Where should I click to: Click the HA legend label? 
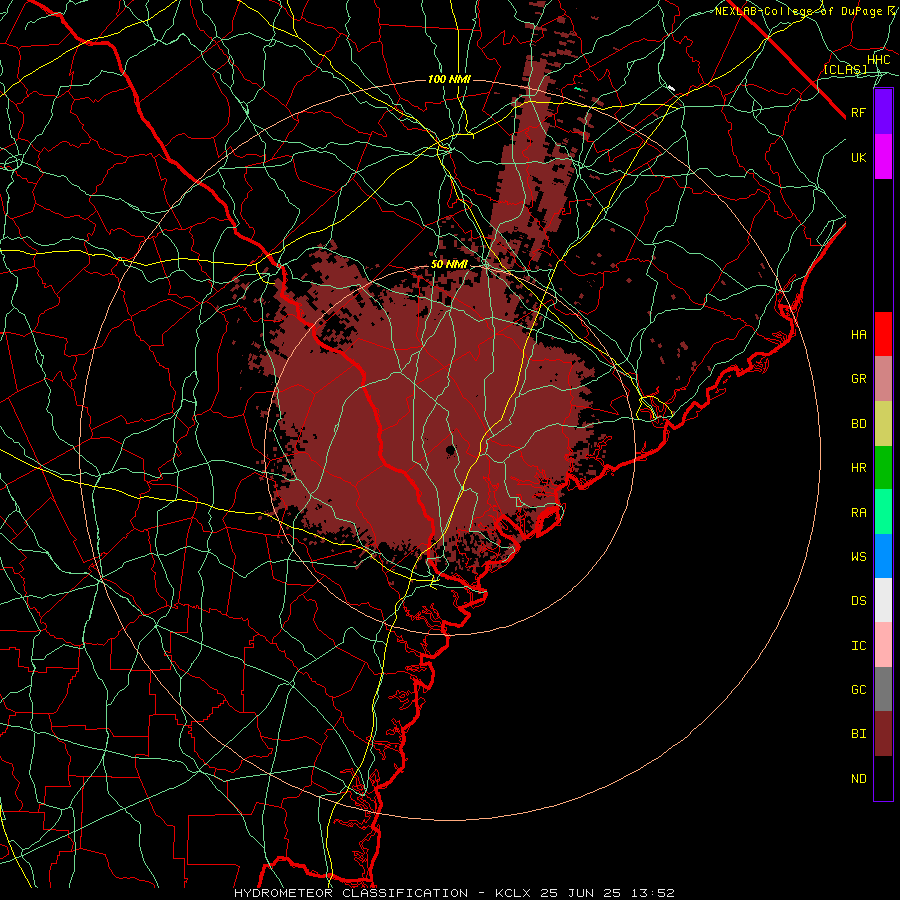click(x=858, y=335)
